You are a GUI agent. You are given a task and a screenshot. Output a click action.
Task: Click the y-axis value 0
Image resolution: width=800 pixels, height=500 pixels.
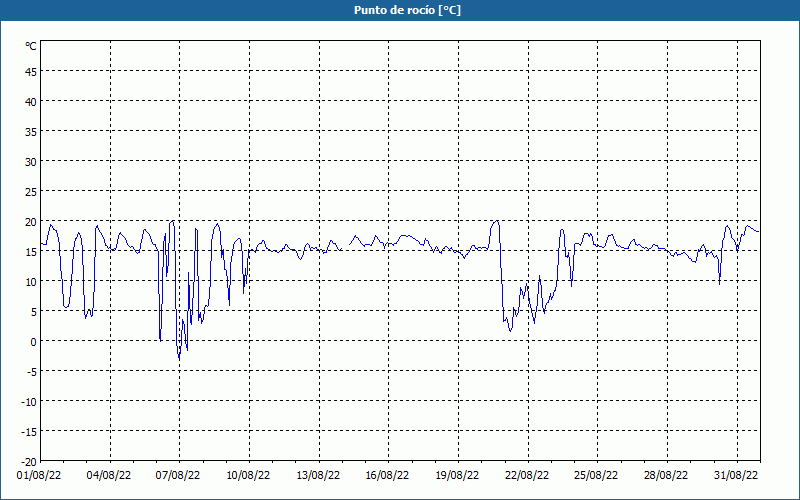point(34,342)
